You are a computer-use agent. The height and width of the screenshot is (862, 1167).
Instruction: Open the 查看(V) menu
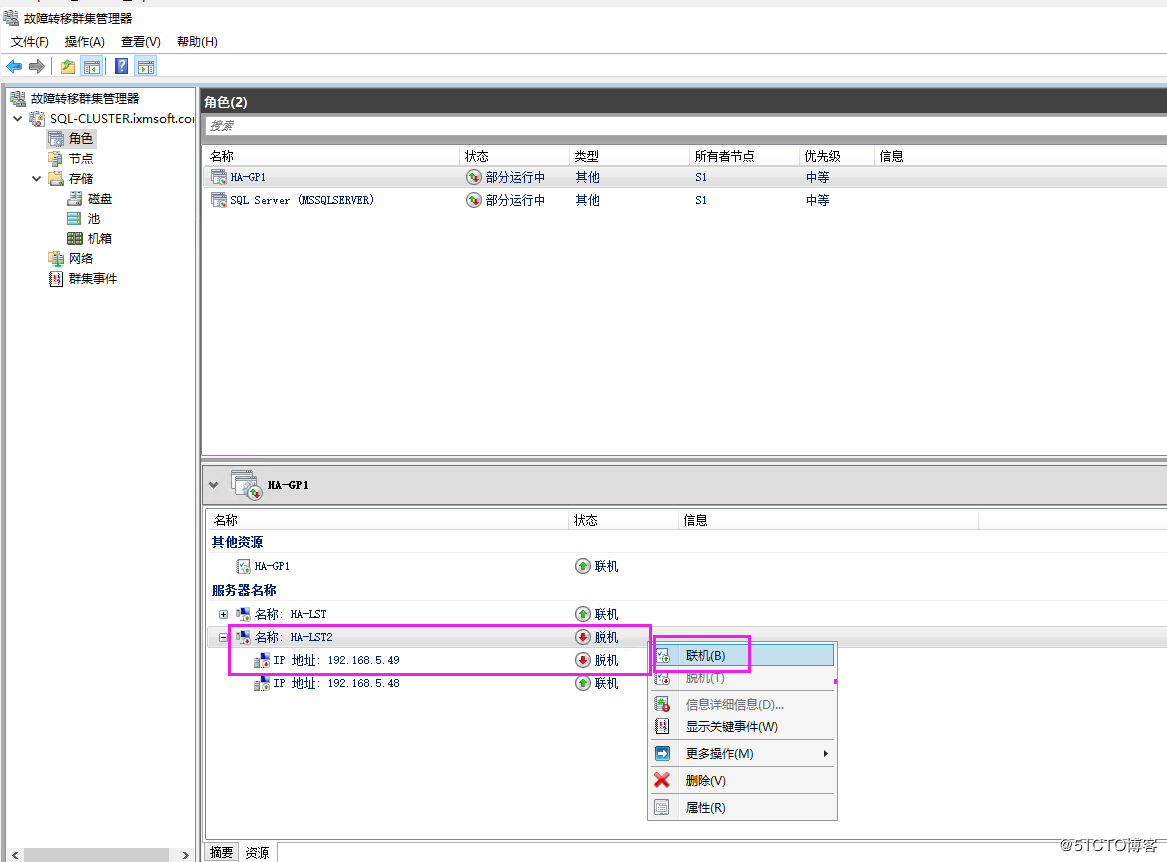(139, 41)
